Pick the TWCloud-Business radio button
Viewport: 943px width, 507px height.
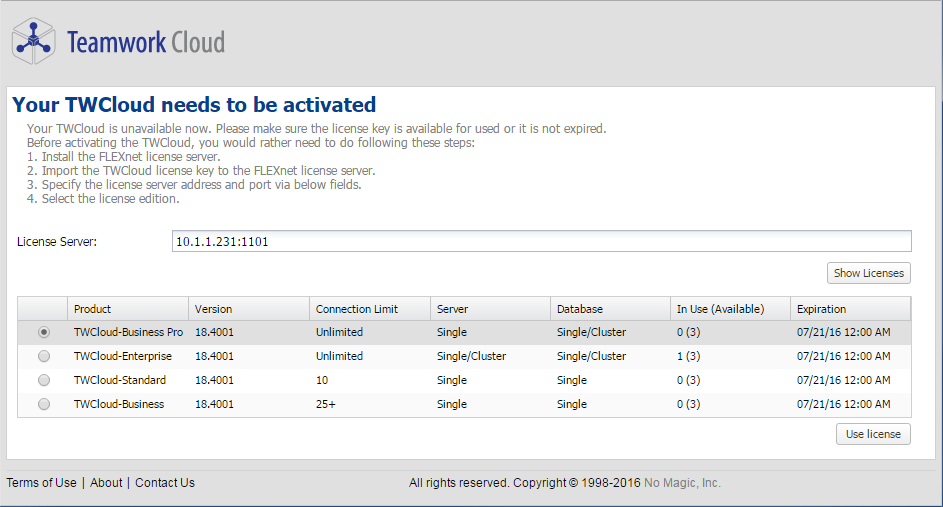click(x=43, y=404)
